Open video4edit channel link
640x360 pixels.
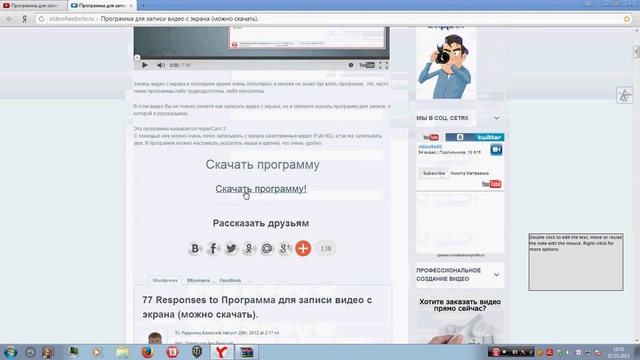click(x=430, y=147)
